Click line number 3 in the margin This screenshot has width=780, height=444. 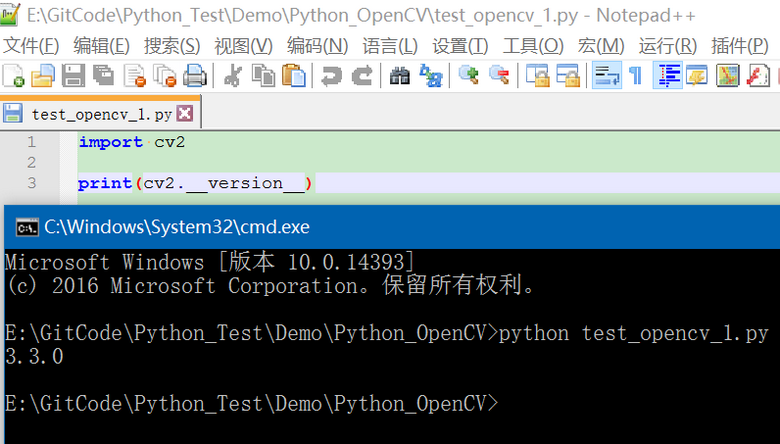pos(32,183)
